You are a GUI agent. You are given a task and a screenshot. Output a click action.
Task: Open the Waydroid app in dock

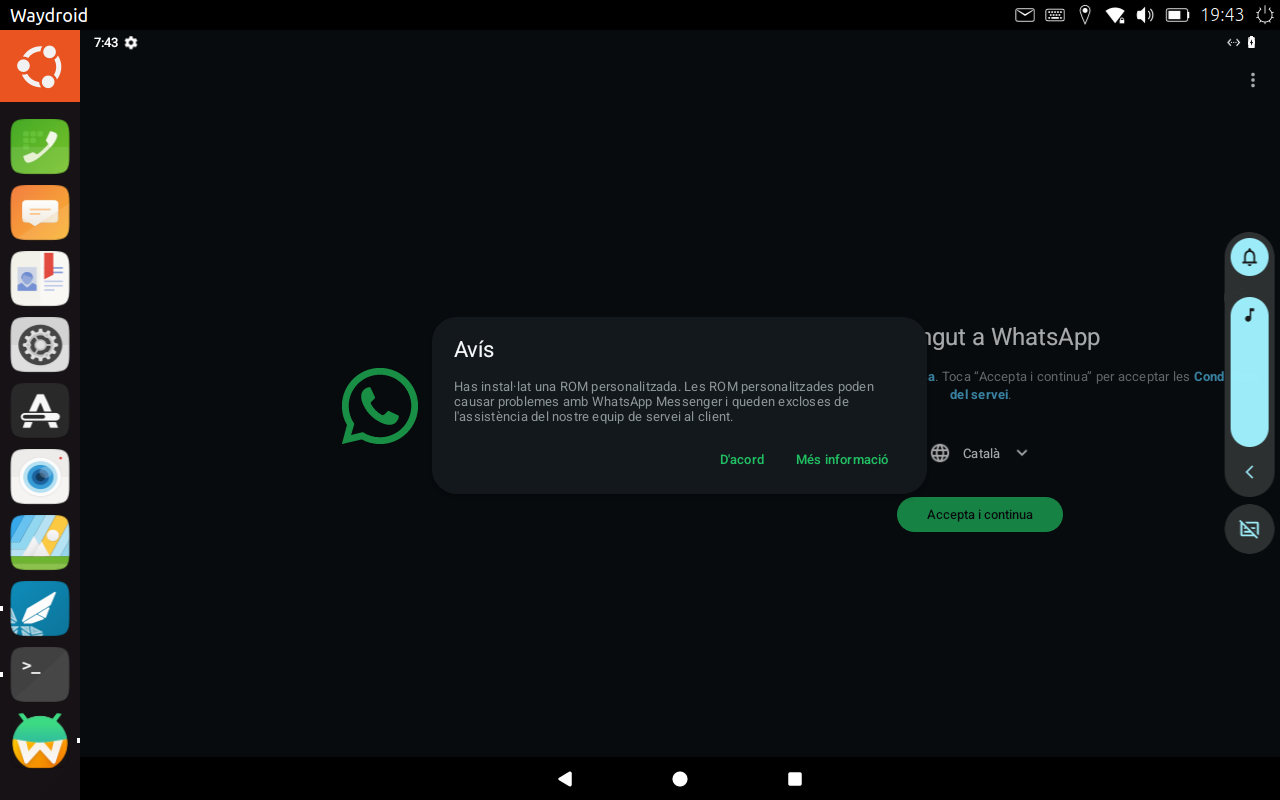click(x=40, y=740)
